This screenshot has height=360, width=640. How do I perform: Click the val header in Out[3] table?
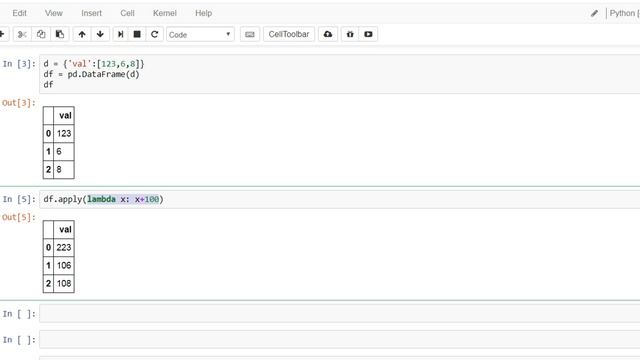65,116
